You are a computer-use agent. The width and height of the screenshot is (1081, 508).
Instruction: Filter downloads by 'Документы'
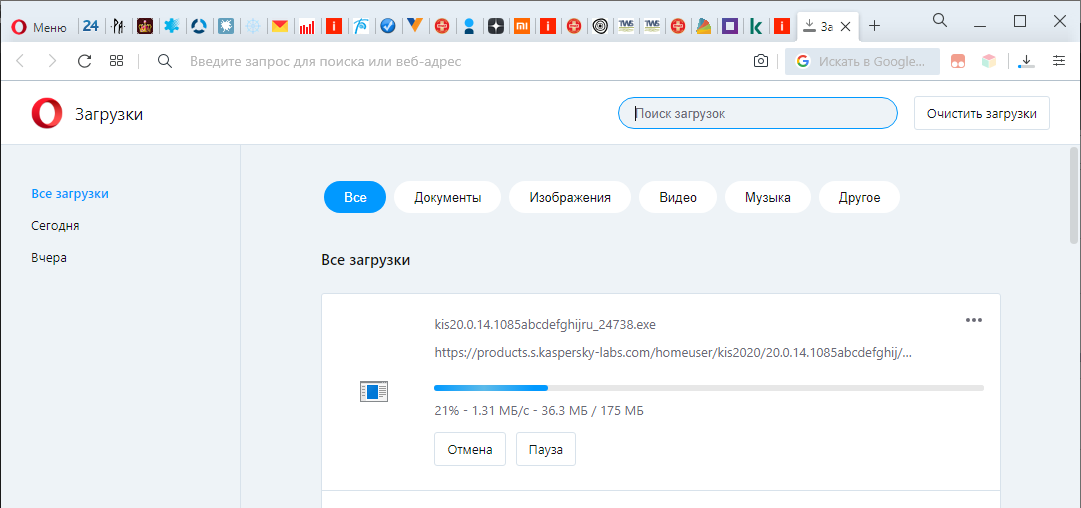pyautogui.click(x=447, y=198)
